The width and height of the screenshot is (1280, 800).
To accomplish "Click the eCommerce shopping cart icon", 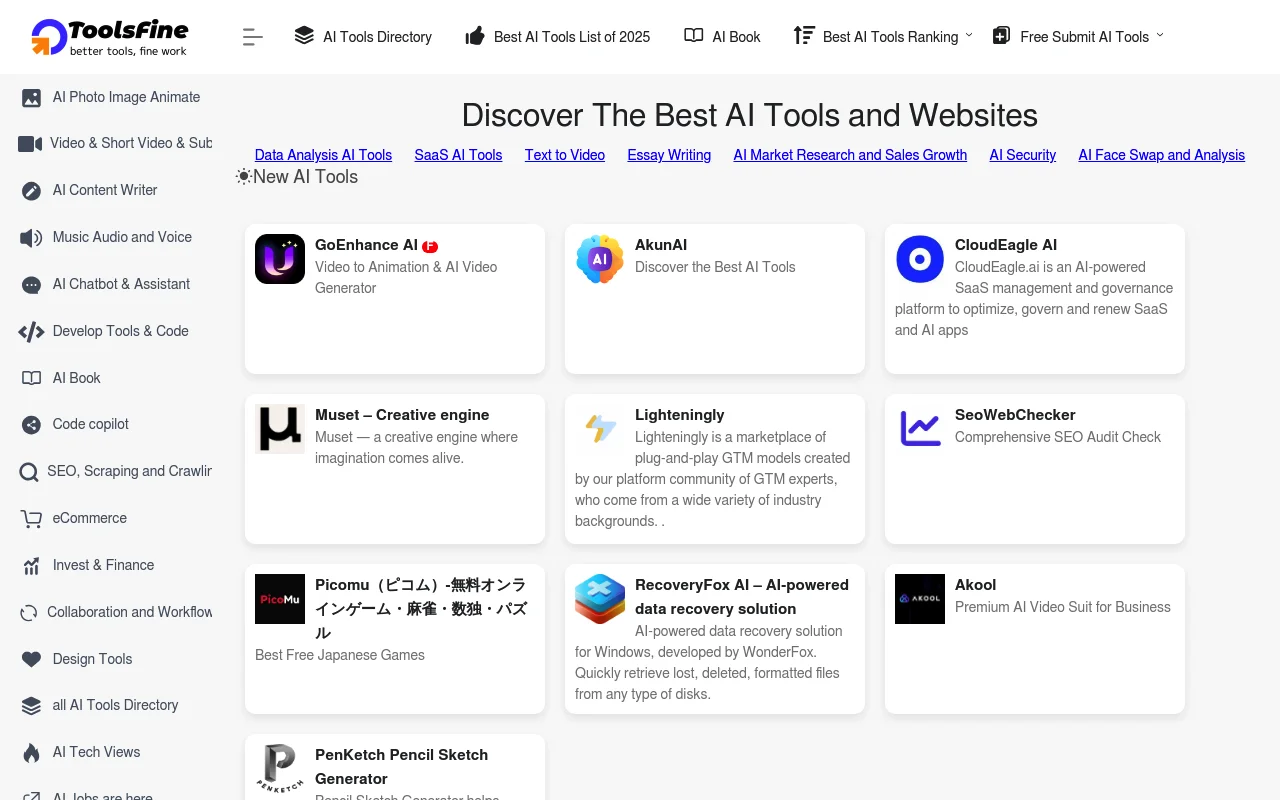I will pyautogui.click(x=29, y=518).
